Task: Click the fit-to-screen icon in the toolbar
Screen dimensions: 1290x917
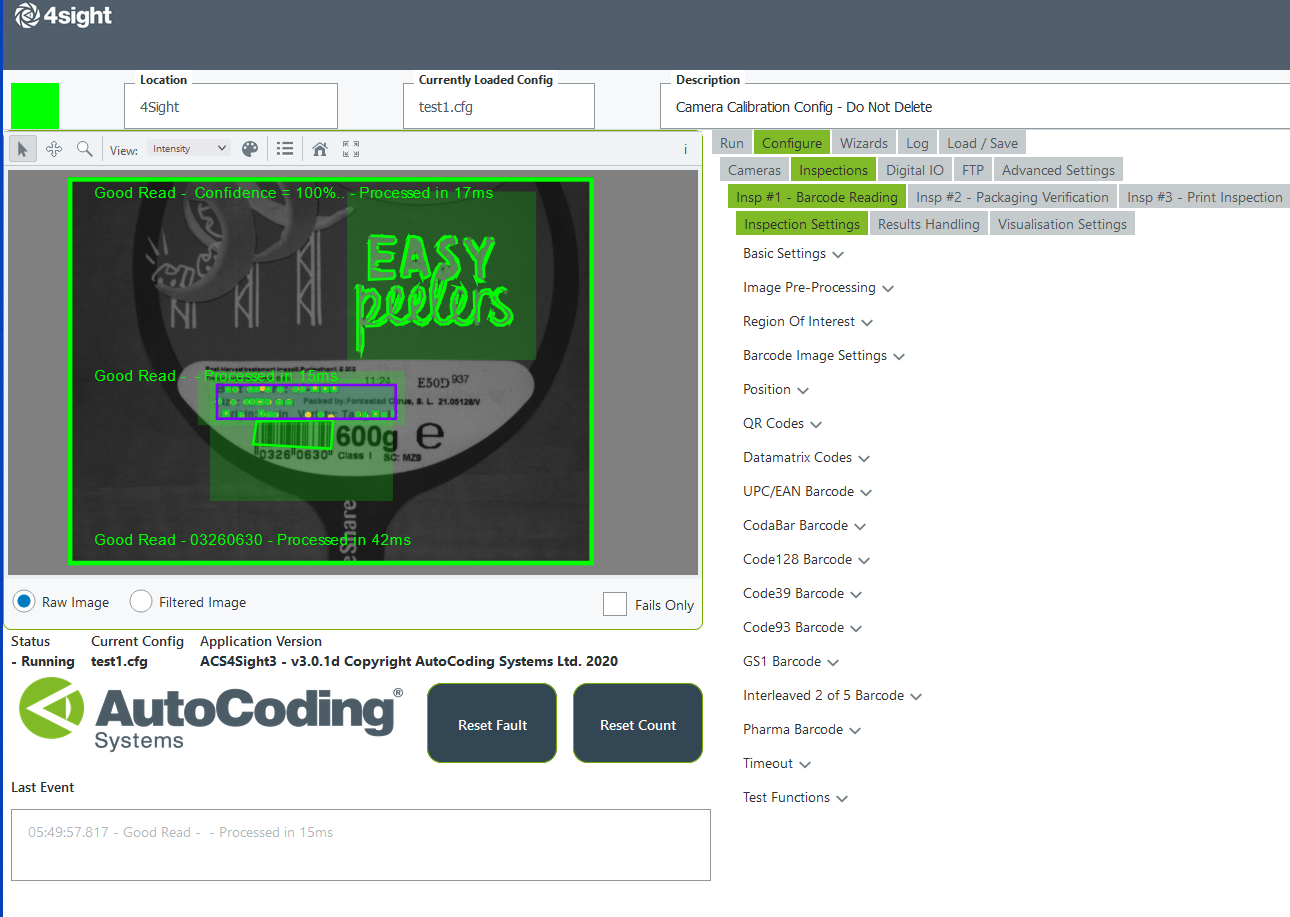Action: pos(350,148)
